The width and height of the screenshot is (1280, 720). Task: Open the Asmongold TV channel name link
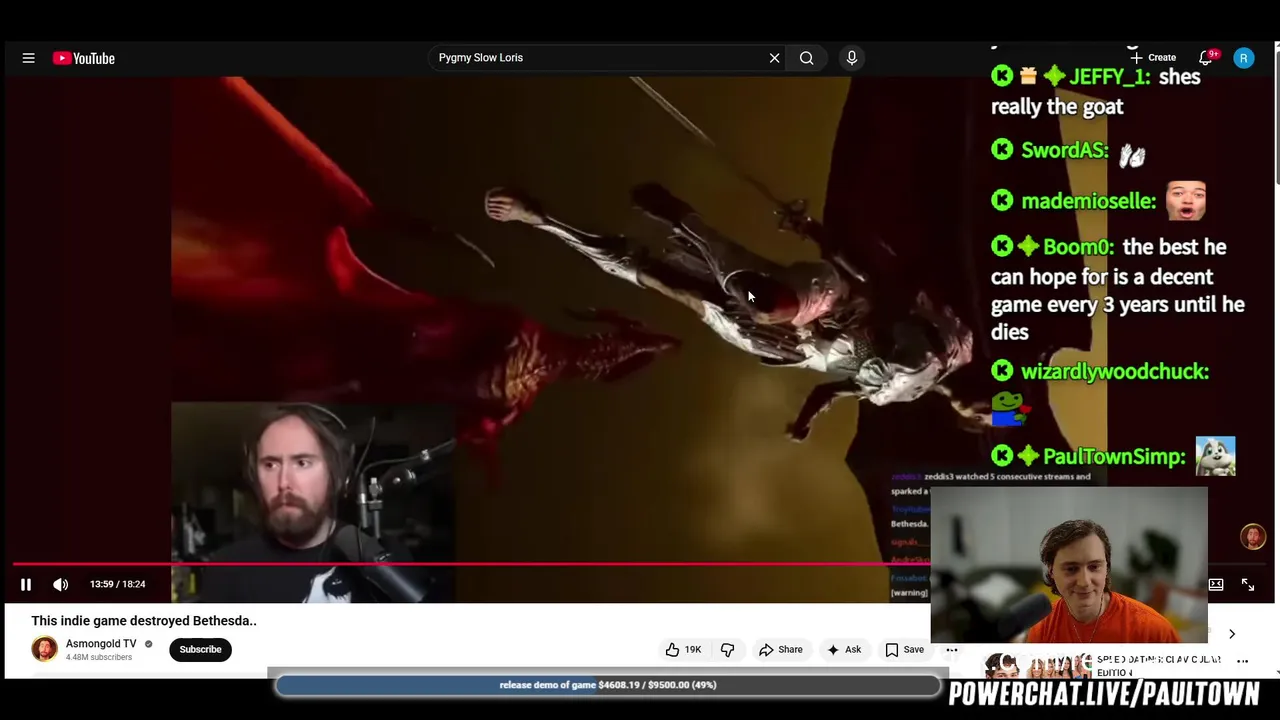coord(101,644)
